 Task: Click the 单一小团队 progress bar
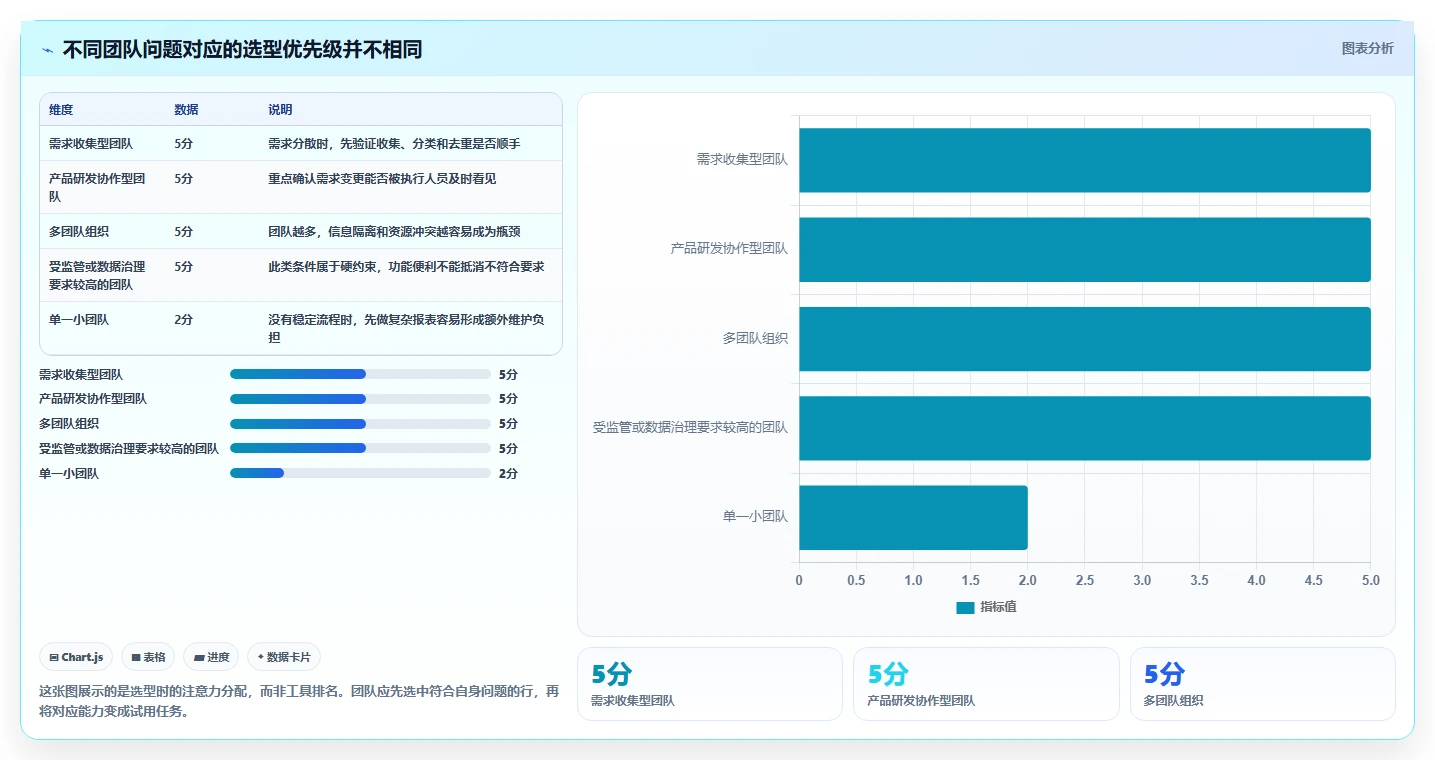[x=360, y=473]
